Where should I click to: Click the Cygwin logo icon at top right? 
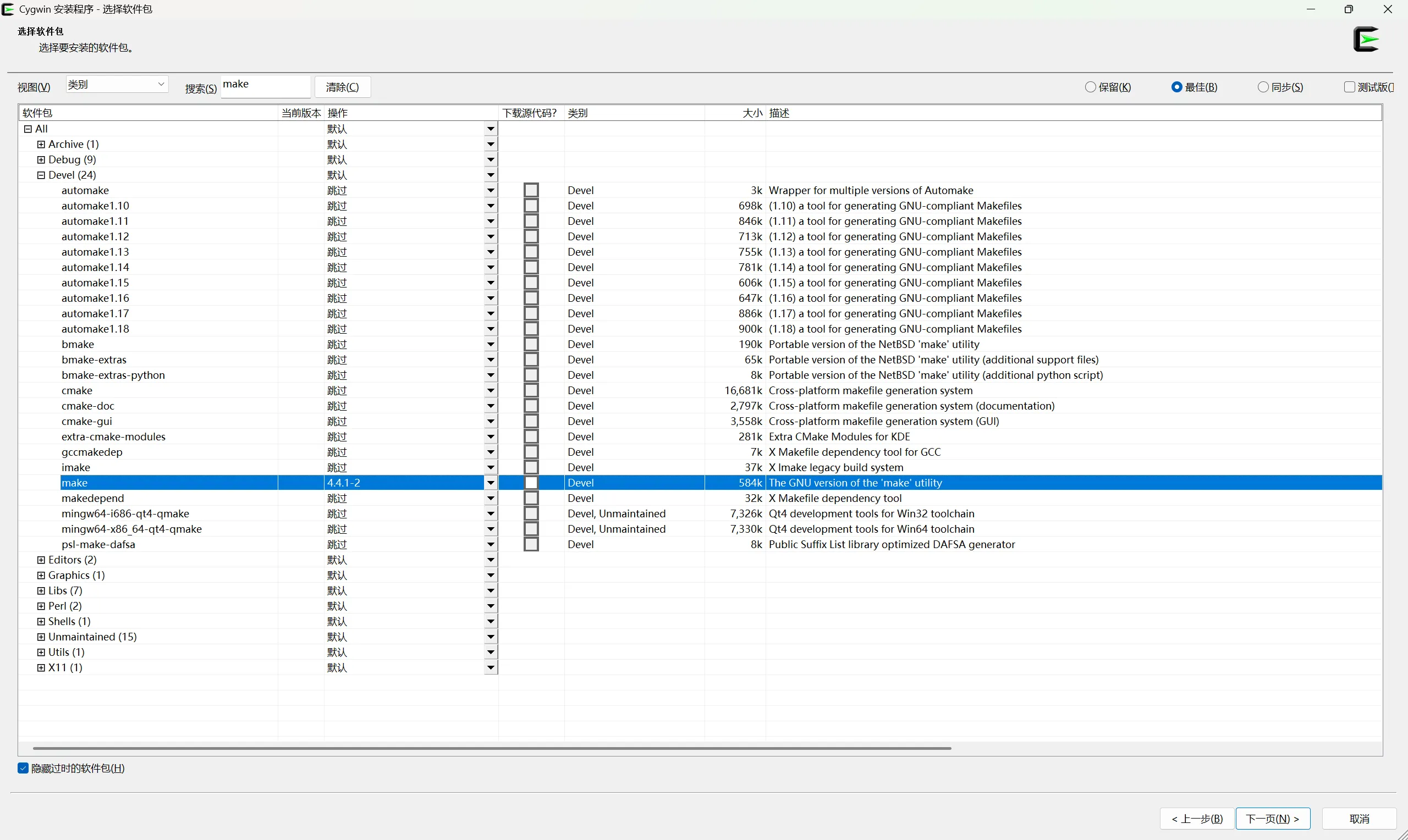pyautogui.click(x=1366, y=39)
